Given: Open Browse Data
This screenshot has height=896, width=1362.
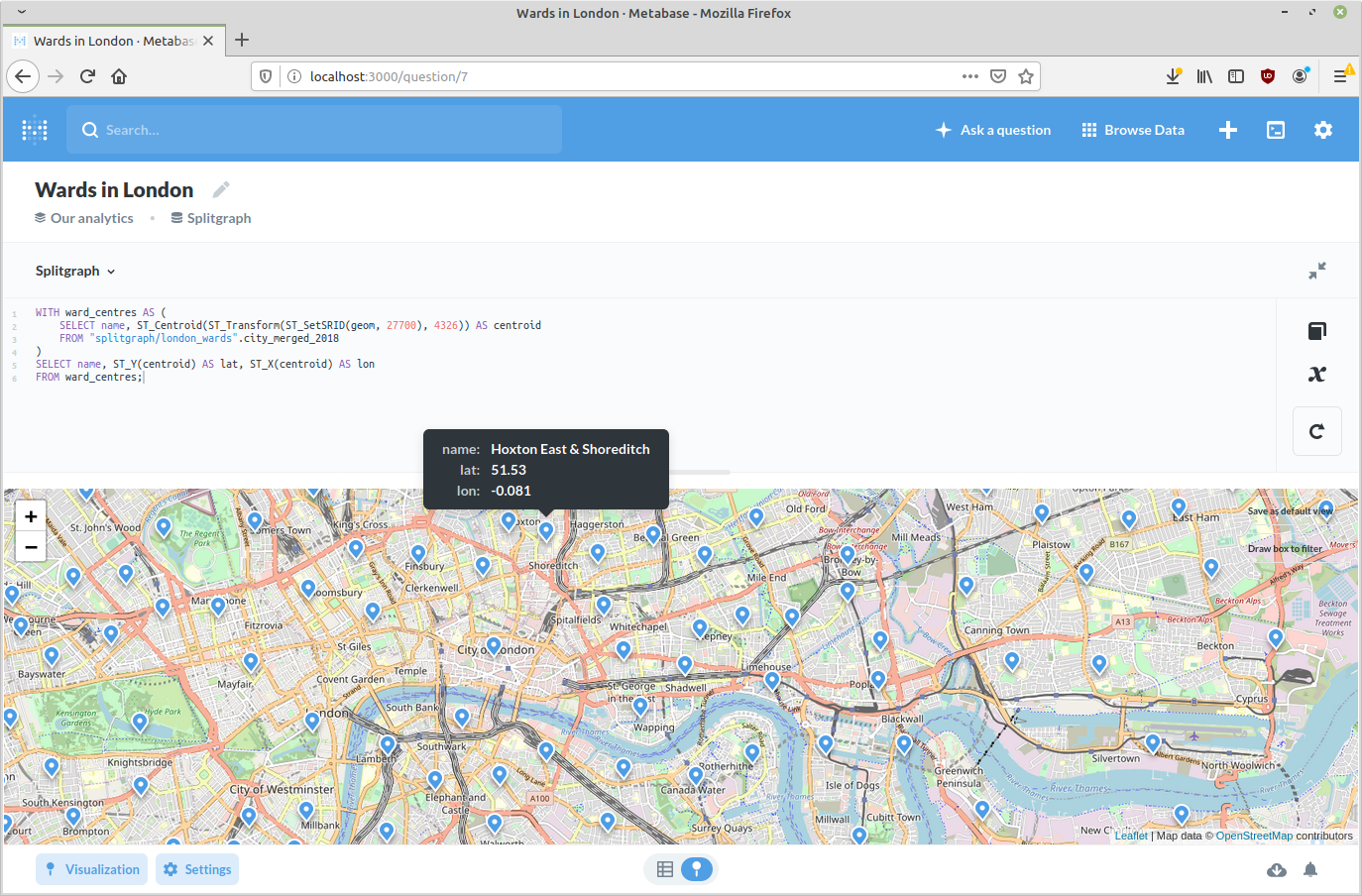Looking at the screenshot, I should tap(1133, 130).
